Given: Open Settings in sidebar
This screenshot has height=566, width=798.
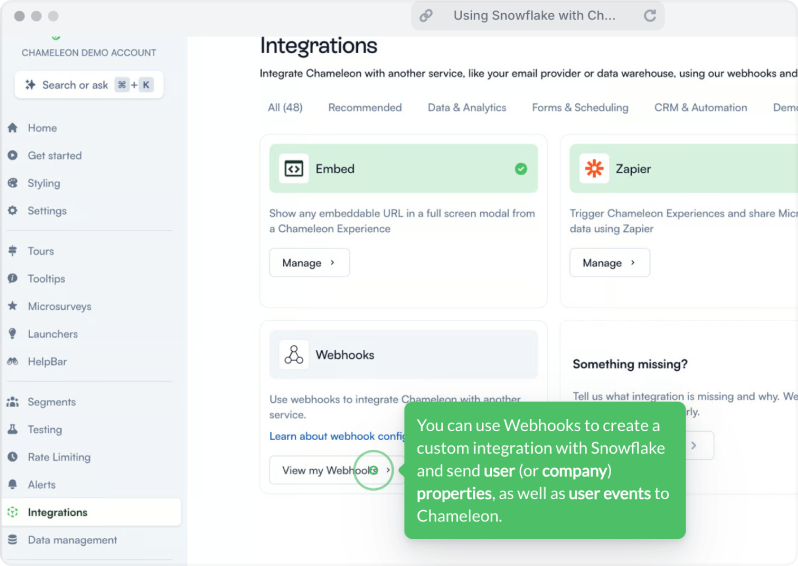Looking at the screenshot, I should tap(47, 211).
